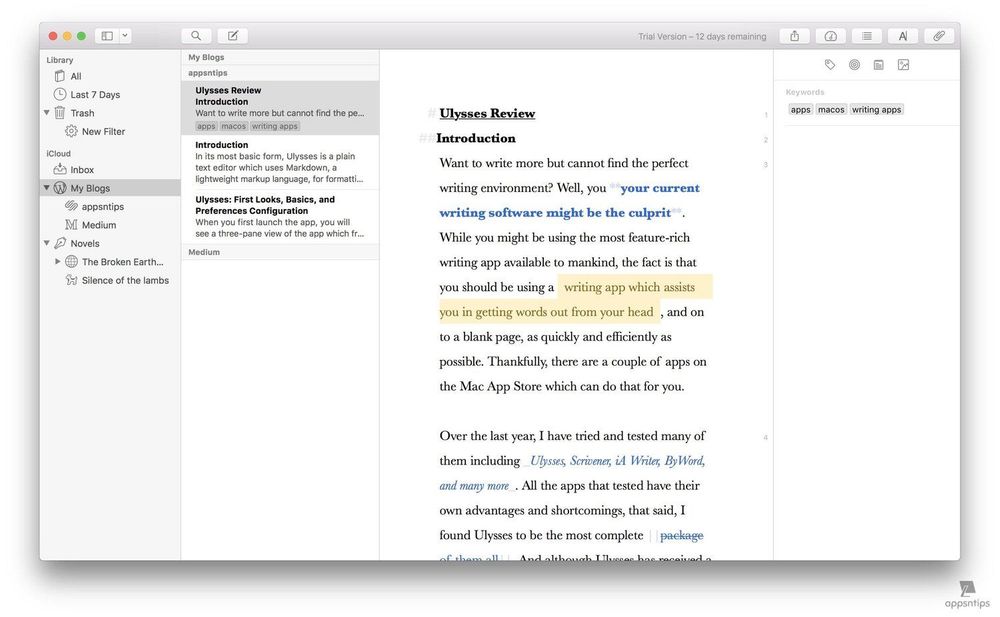This screenshot has width=1000, height=617.
Task: Collapse the My Blogs disclosure triangle
Action: point(46,187)
